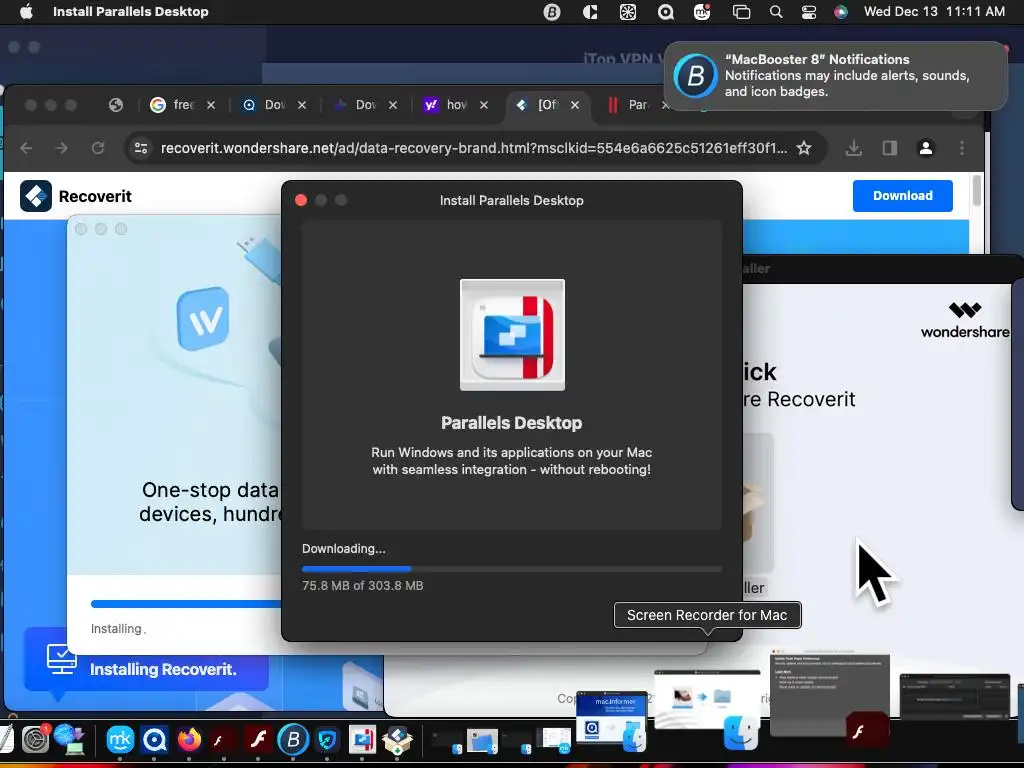The image size is (1024, 768).
Task: Launch Firefox from the Dock
Action: pyautogui.click(x=189, y=740)
